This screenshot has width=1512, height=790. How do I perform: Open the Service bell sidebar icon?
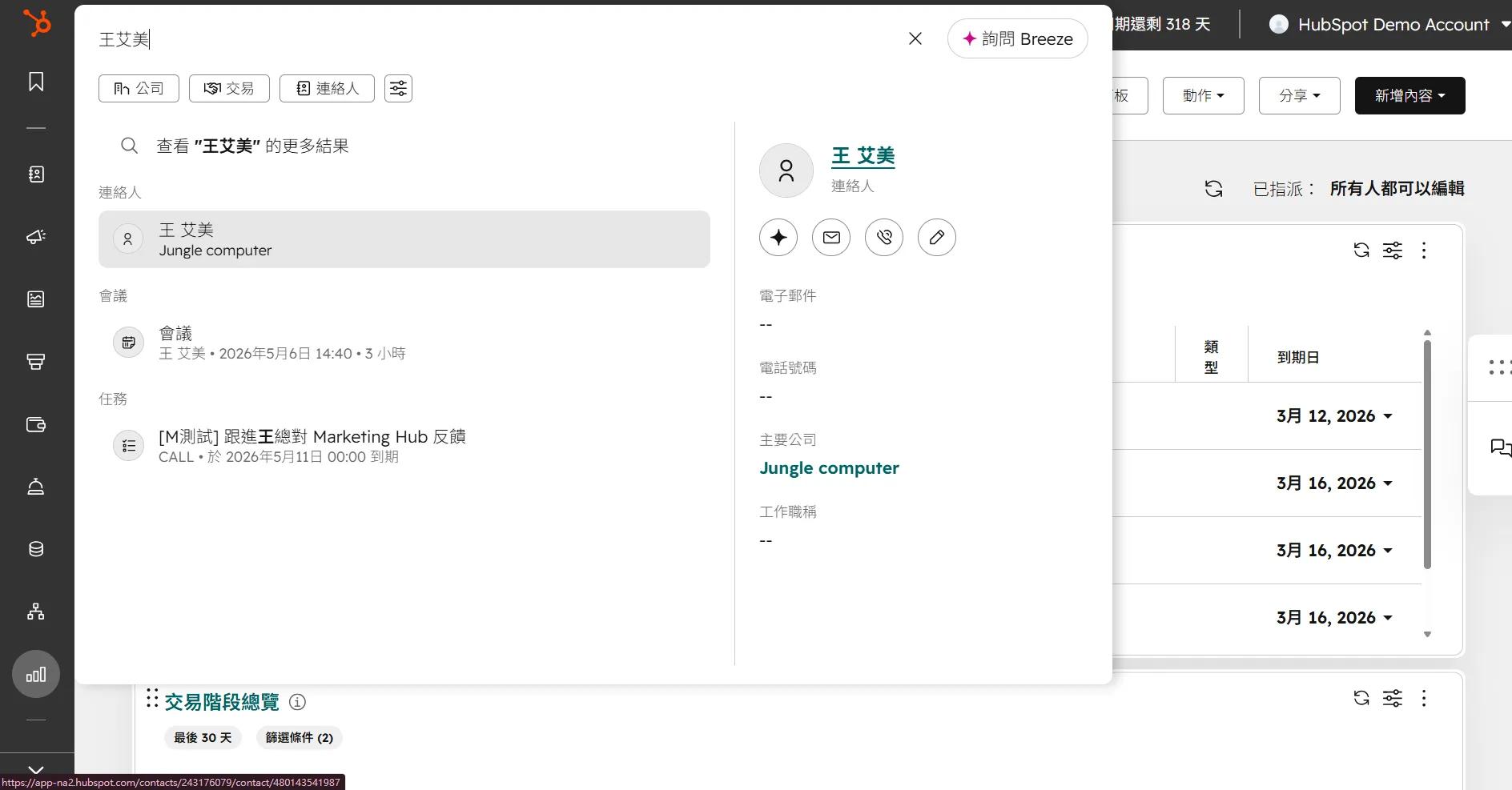pyautogui.click(x=36, y=487)
